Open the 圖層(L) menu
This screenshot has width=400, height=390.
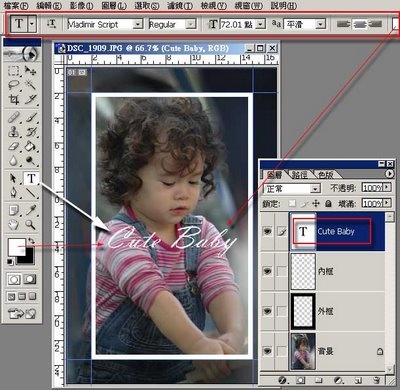point(114,5)
